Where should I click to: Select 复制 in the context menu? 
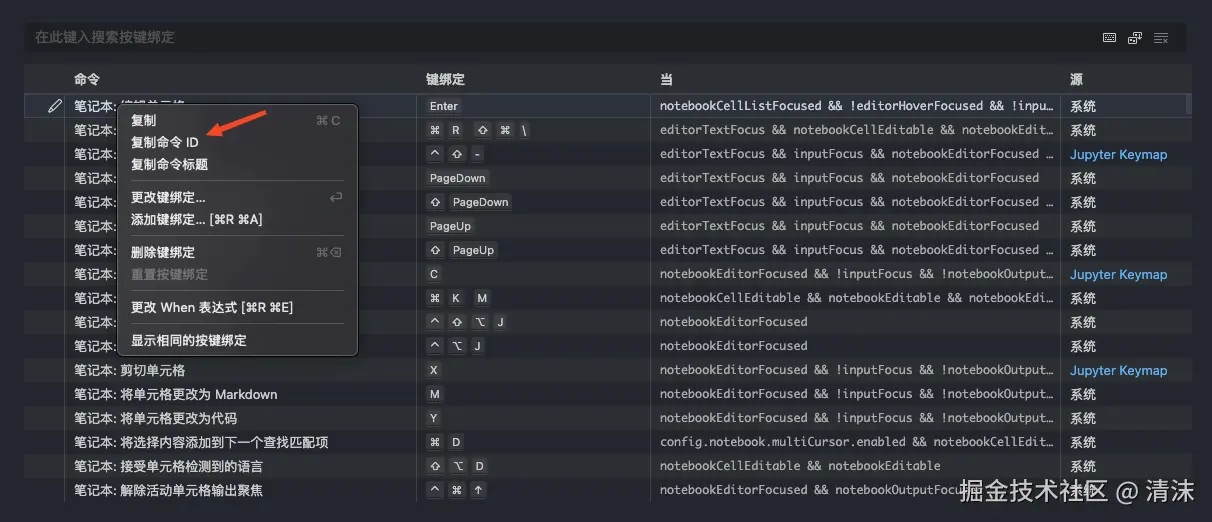tap(143, 120)
